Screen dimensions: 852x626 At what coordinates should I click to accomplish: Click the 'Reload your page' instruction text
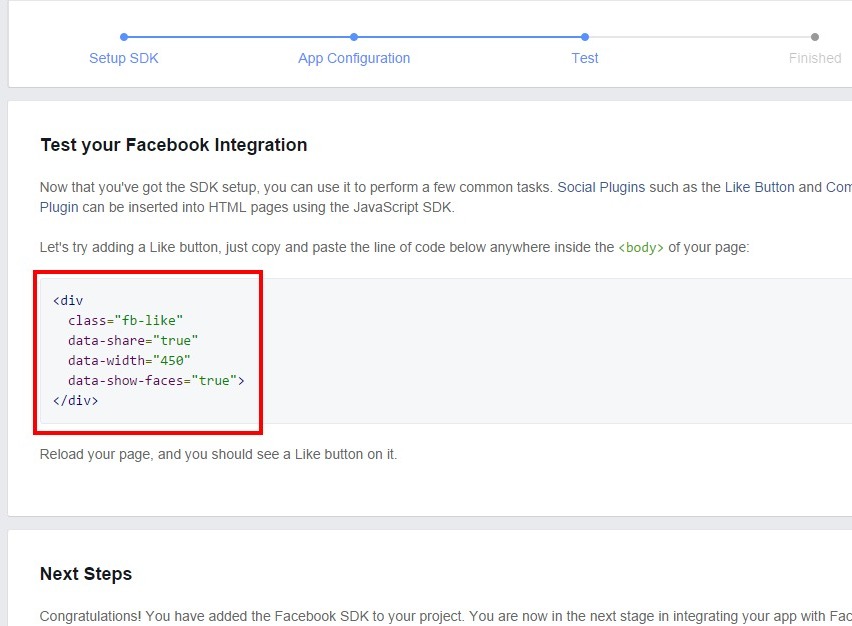coord(218,454)
